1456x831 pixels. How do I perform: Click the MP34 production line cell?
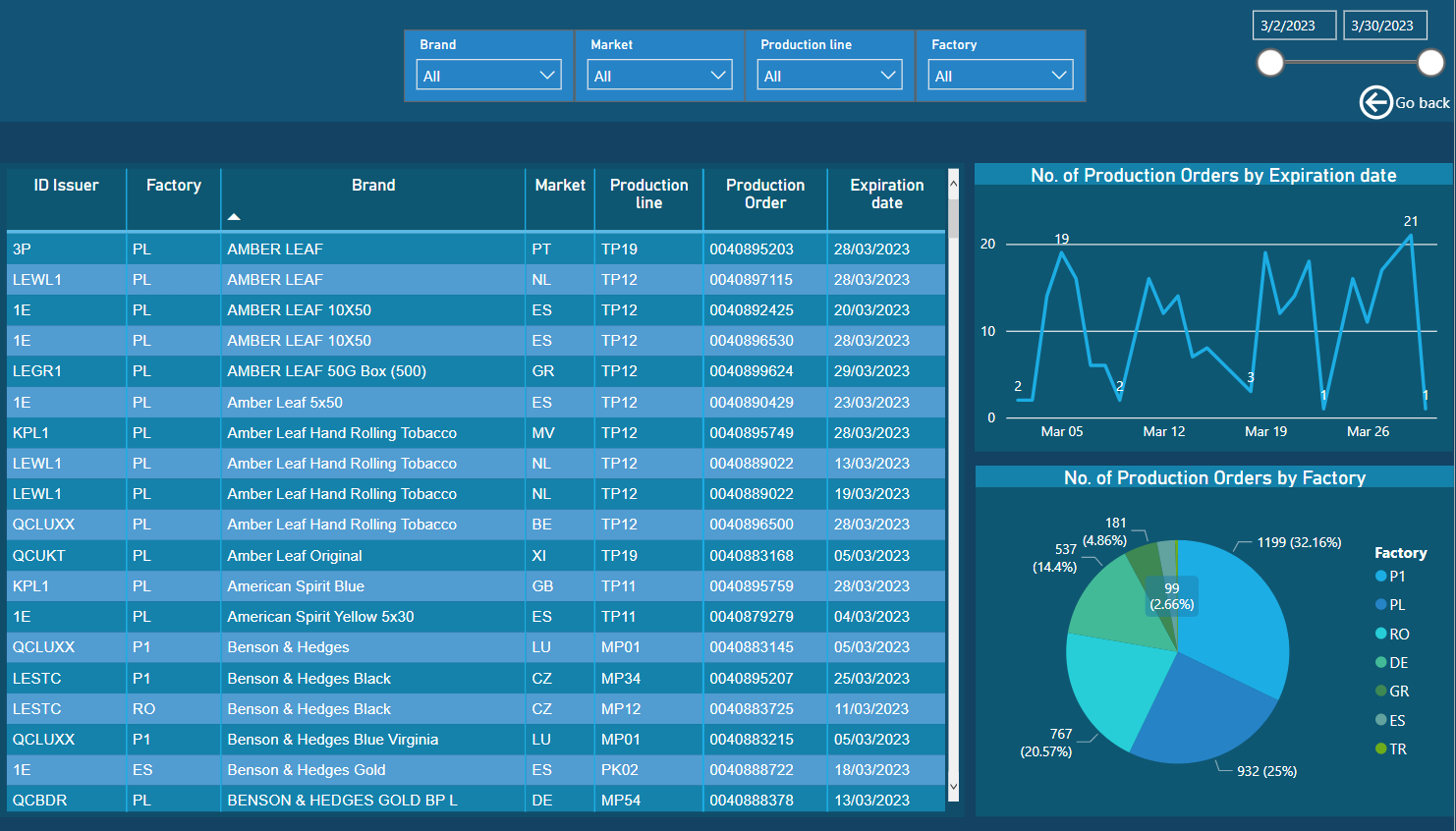pos(649,679)
